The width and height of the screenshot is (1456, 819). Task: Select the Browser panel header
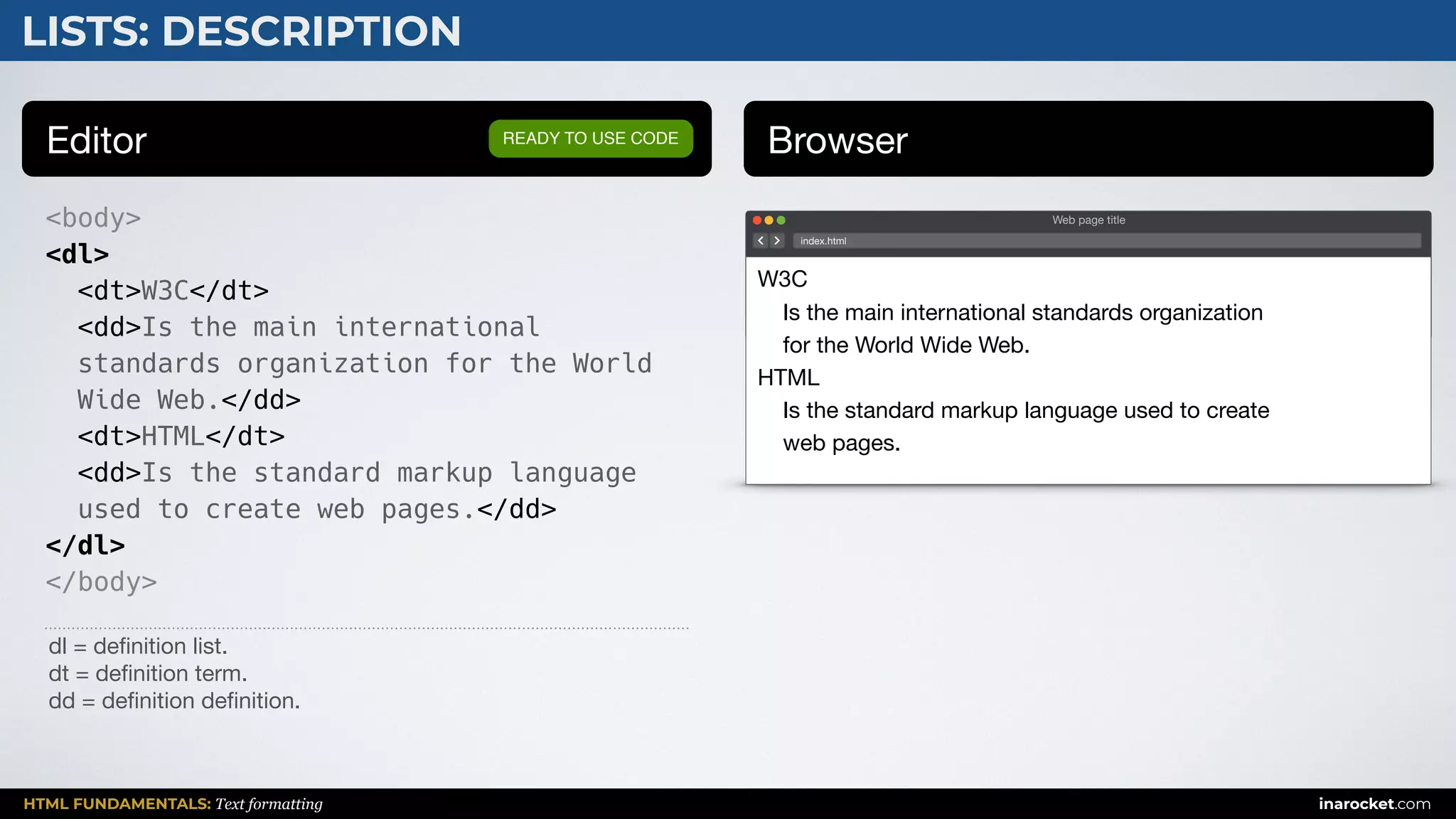coord(837,140)
